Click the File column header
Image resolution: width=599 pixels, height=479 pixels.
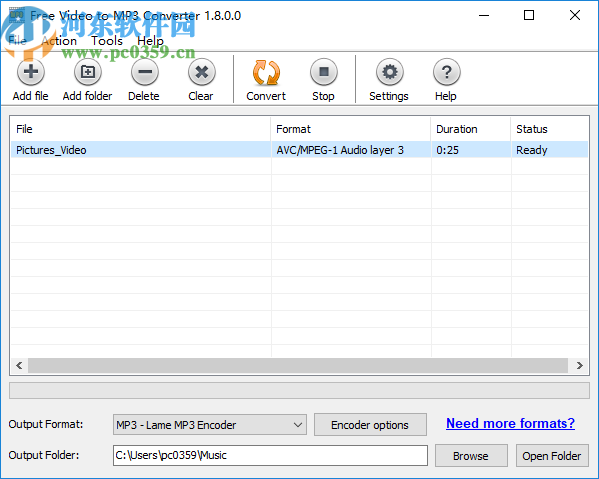click(x=140, y=129)
